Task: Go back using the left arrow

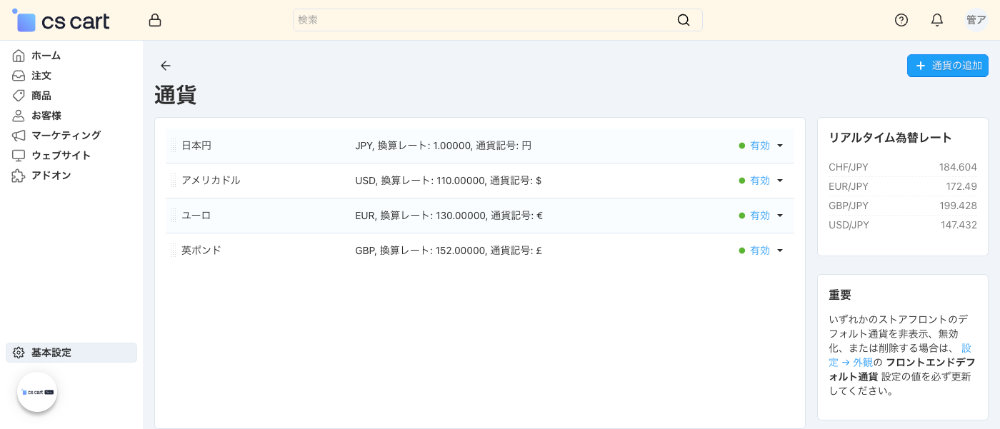Action: tap(166, 66)
